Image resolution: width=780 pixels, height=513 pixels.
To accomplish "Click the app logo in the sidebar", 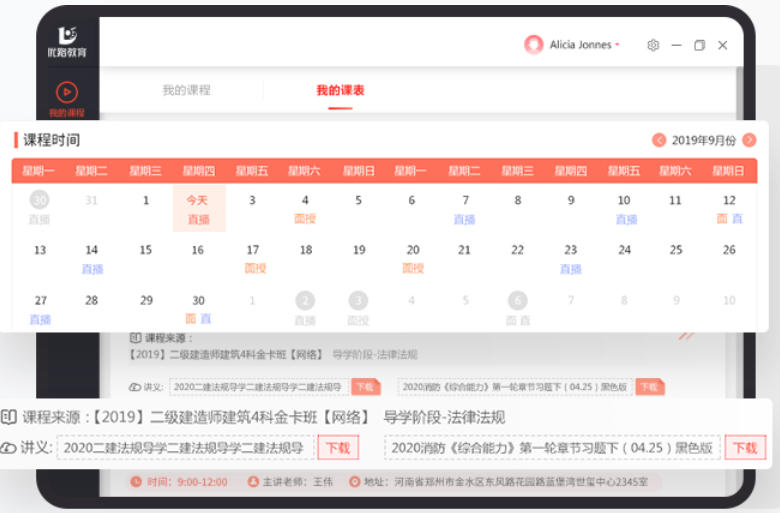I will [x=67, y=41].
